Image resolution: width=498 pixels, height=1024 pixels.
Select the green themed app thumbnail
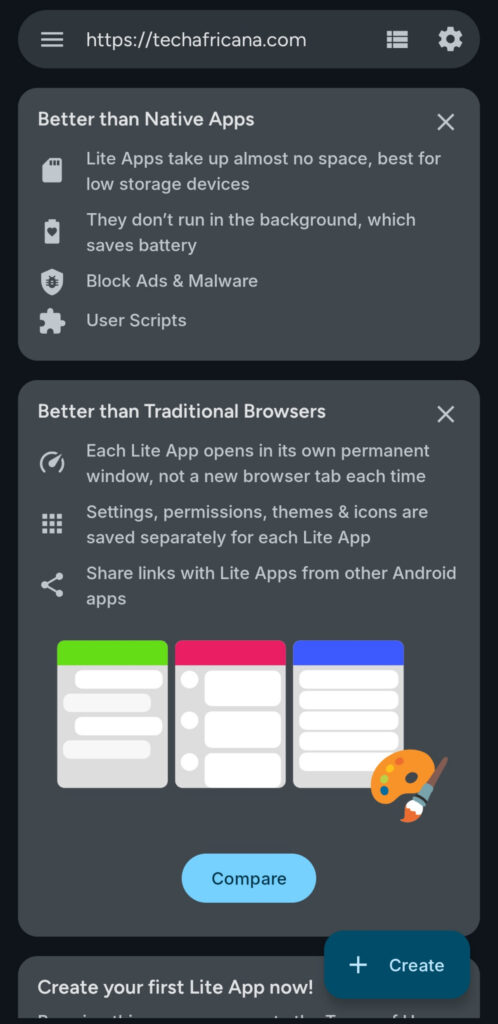tap(112, 714)
